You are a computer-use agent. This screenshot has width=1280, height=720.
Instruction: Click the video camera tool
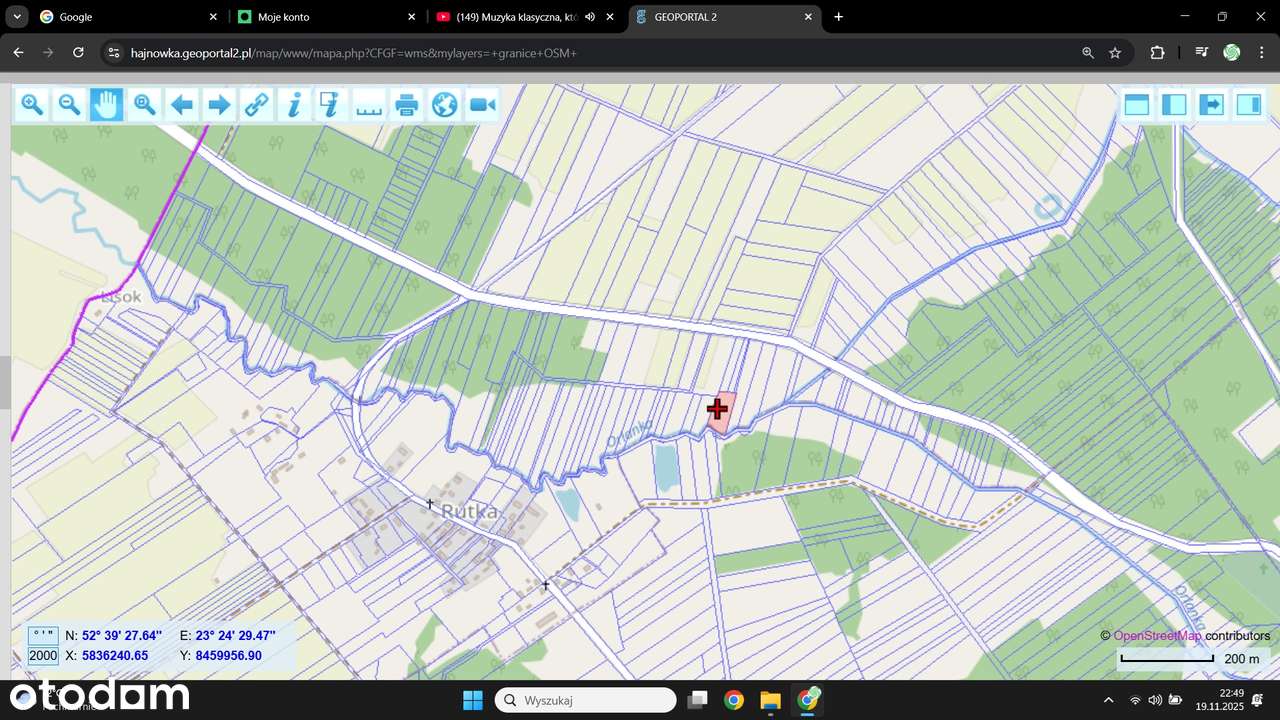tap(482, 104)
